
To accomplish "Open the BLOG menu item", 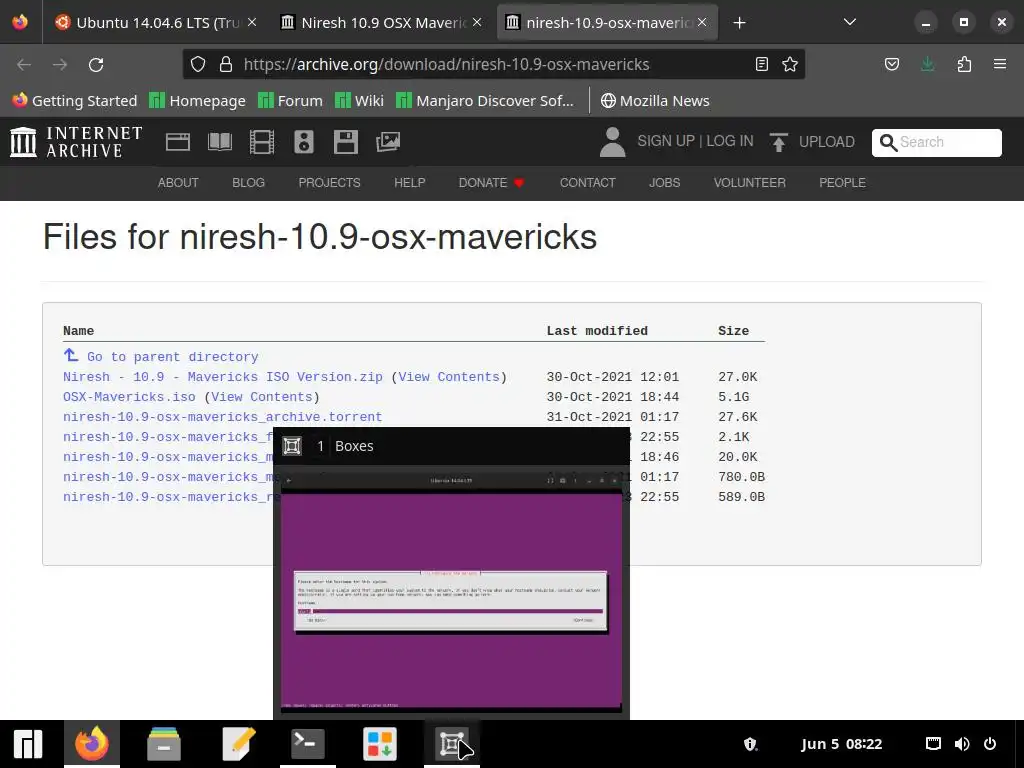I will (x=248, y=183).
